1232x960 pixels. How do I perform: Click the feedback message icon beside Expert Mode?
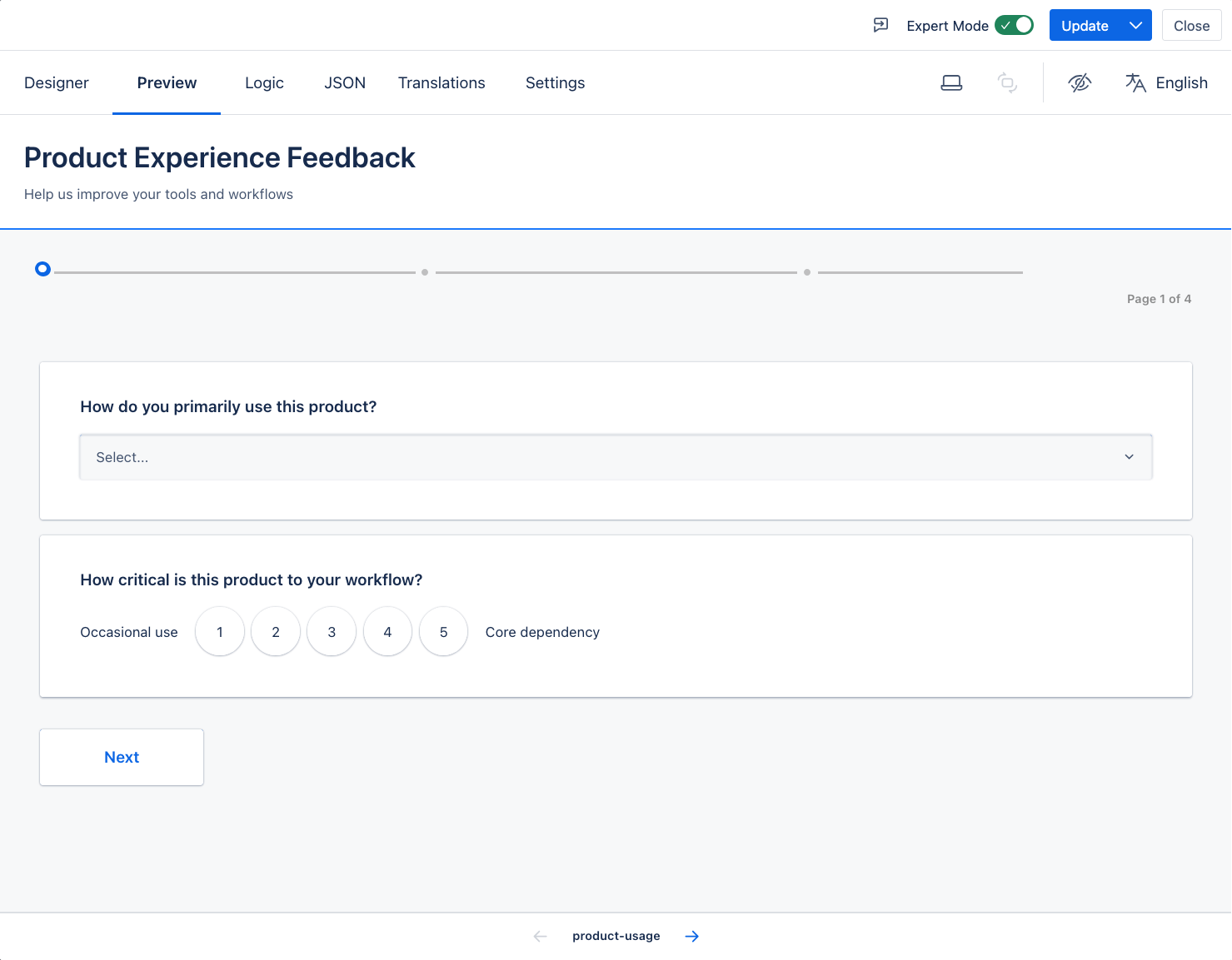880,25
